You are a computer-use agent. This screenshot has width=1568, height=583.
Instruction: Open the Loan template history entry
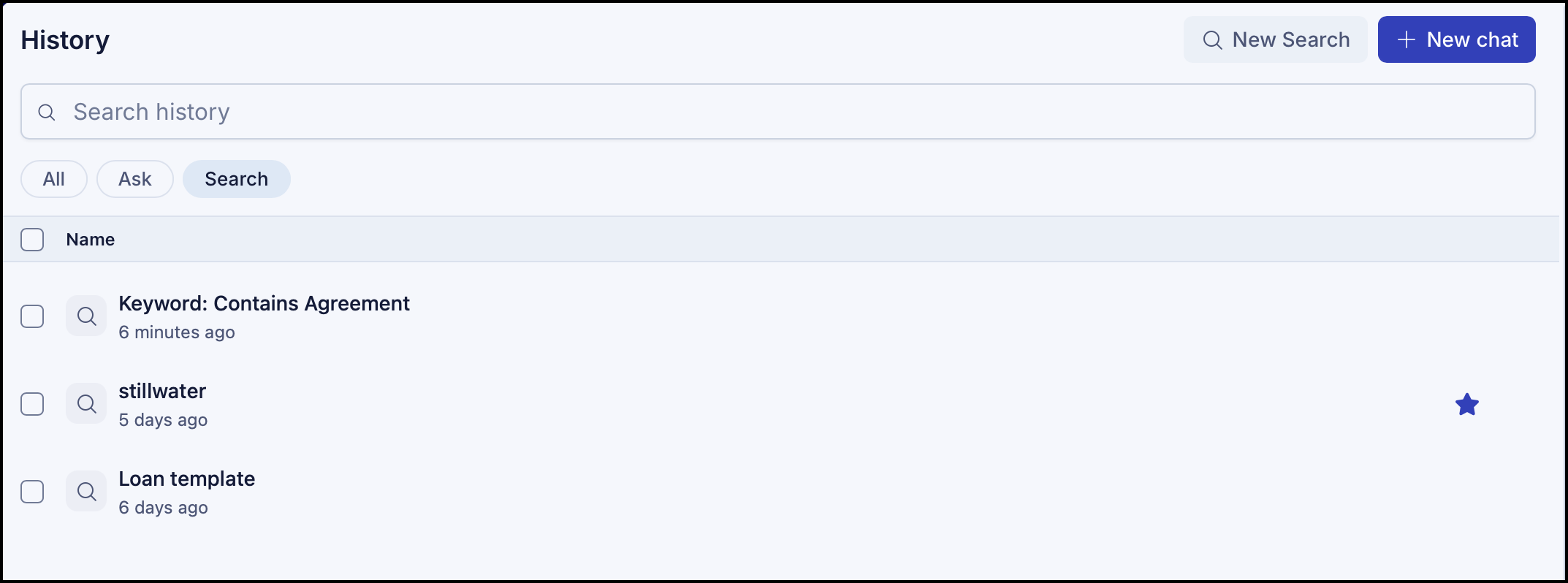pyautogui.click(x=187, y=479)
